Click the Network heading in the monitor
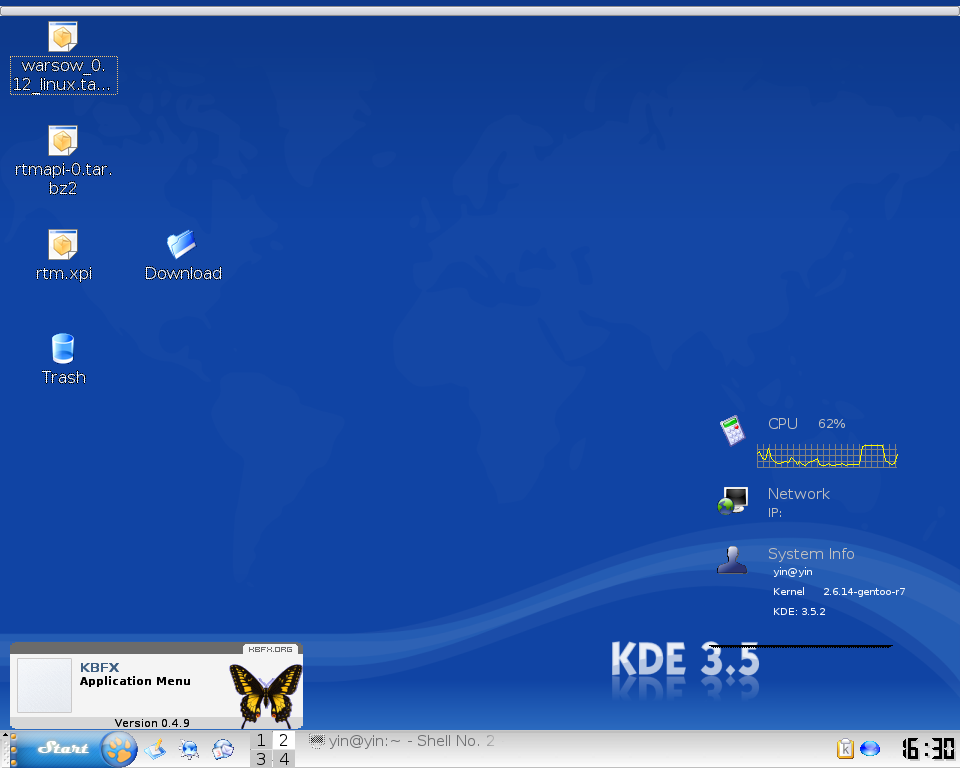This screenshot has height=768, width=960. tap(798, 494)
